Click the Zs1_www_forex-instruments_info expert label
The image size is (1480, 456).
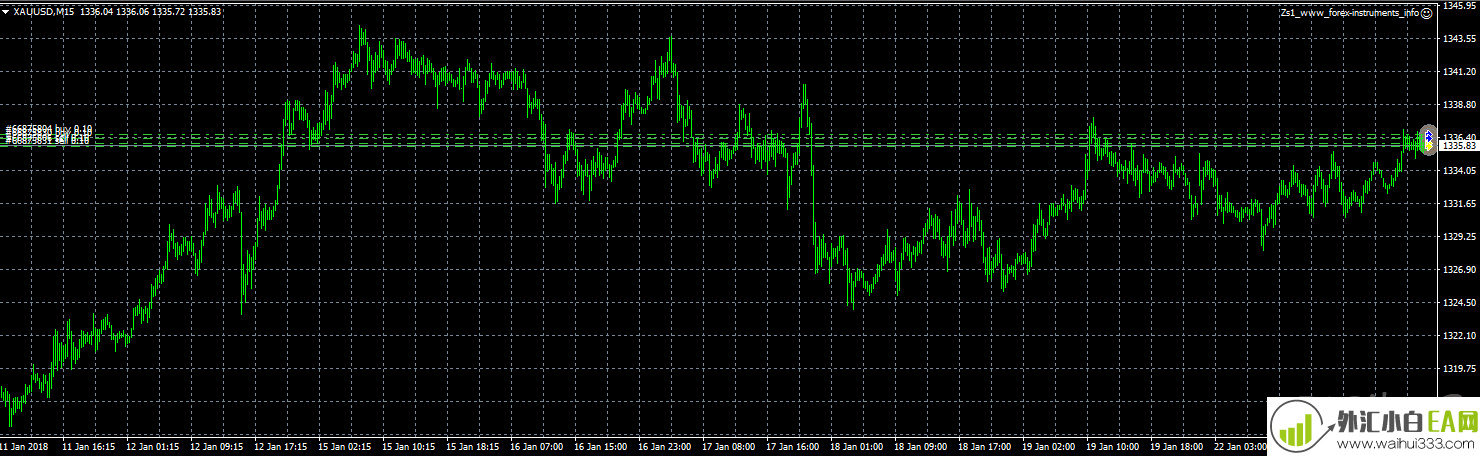(x=1349, y=13)
